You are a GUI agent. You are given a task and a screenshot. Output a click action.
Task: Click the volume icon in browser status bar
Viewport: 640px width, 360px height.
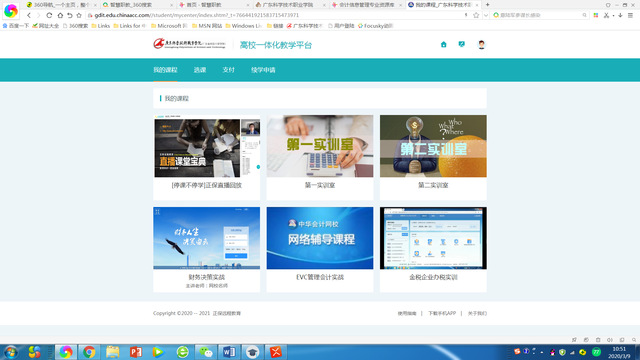pyautogui.click(x=610, y=340)
